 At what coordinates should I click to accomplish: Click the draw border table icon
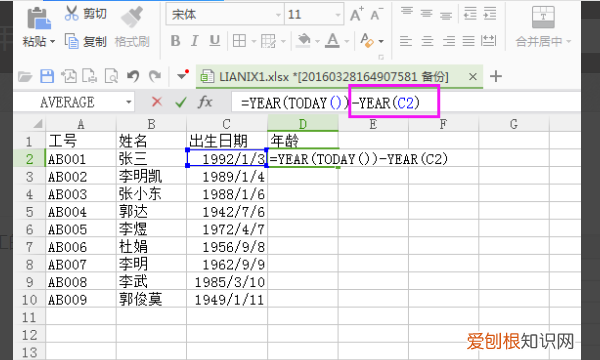[268, 41]
